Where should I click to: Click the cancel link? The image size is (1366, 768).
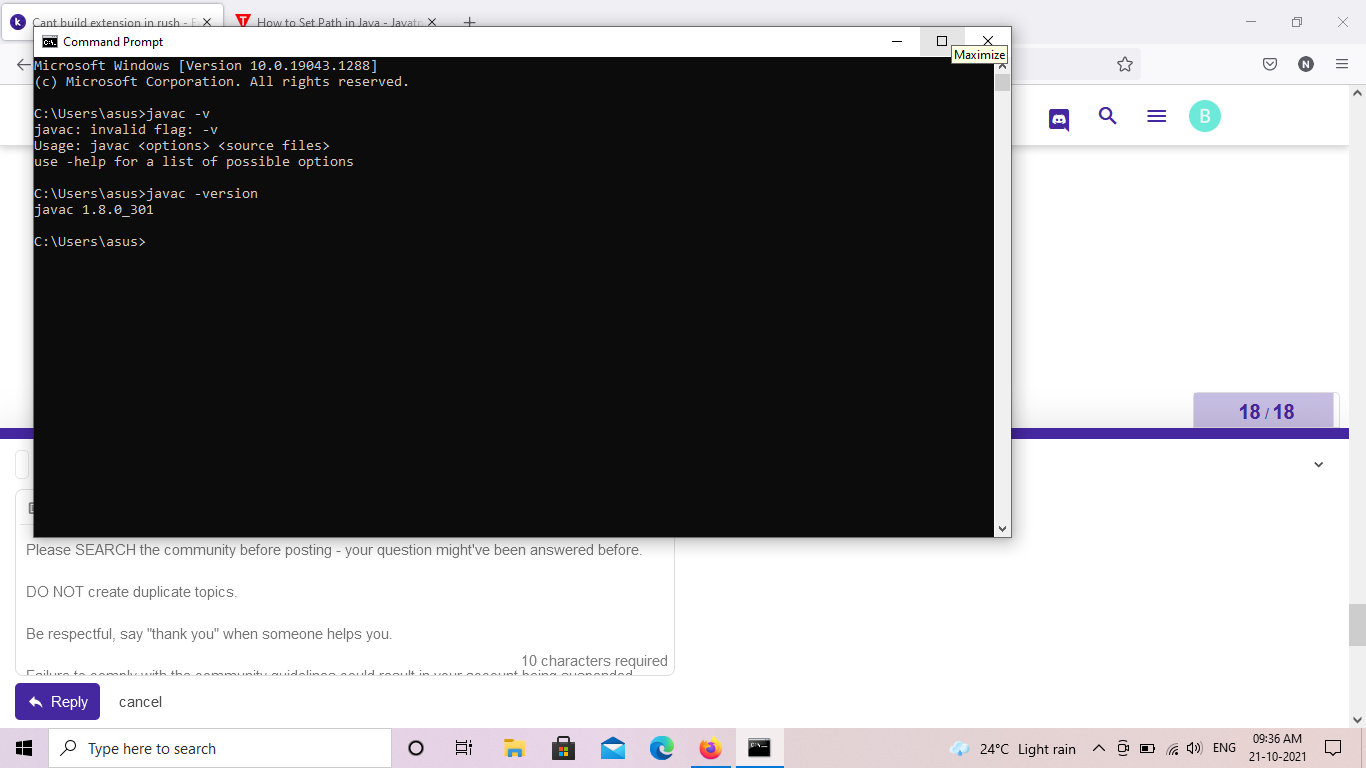[x=140, y=702]
